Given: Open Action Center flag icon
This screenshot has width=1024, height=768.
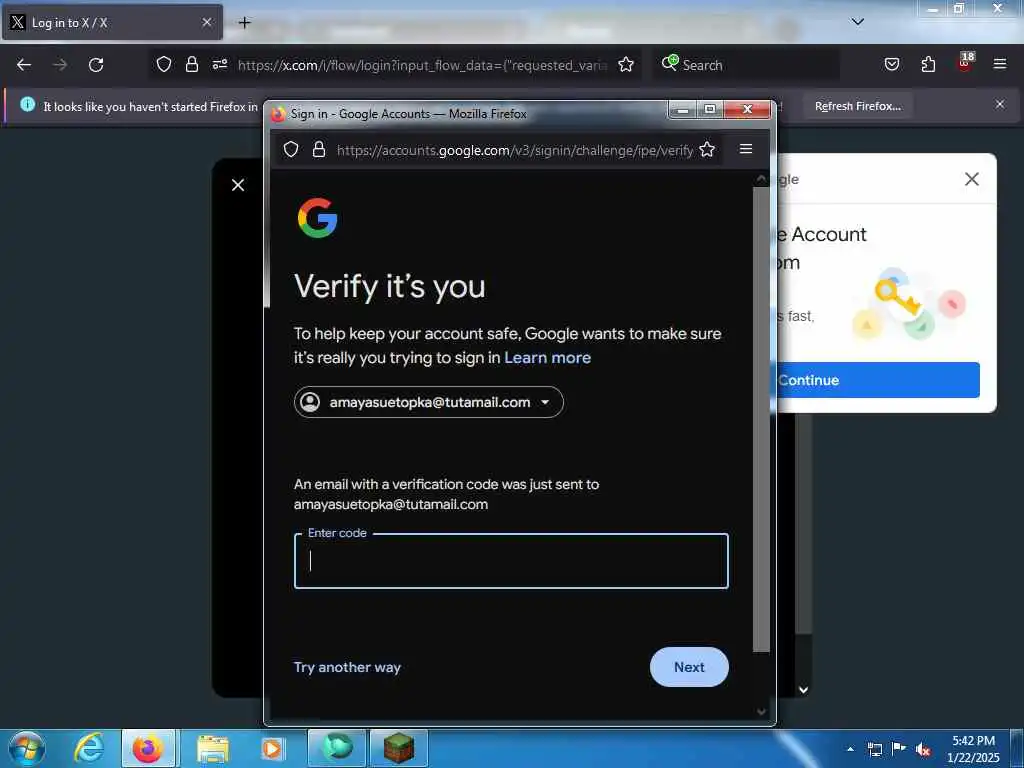Looking at the screenshot, I should point(899,748).
